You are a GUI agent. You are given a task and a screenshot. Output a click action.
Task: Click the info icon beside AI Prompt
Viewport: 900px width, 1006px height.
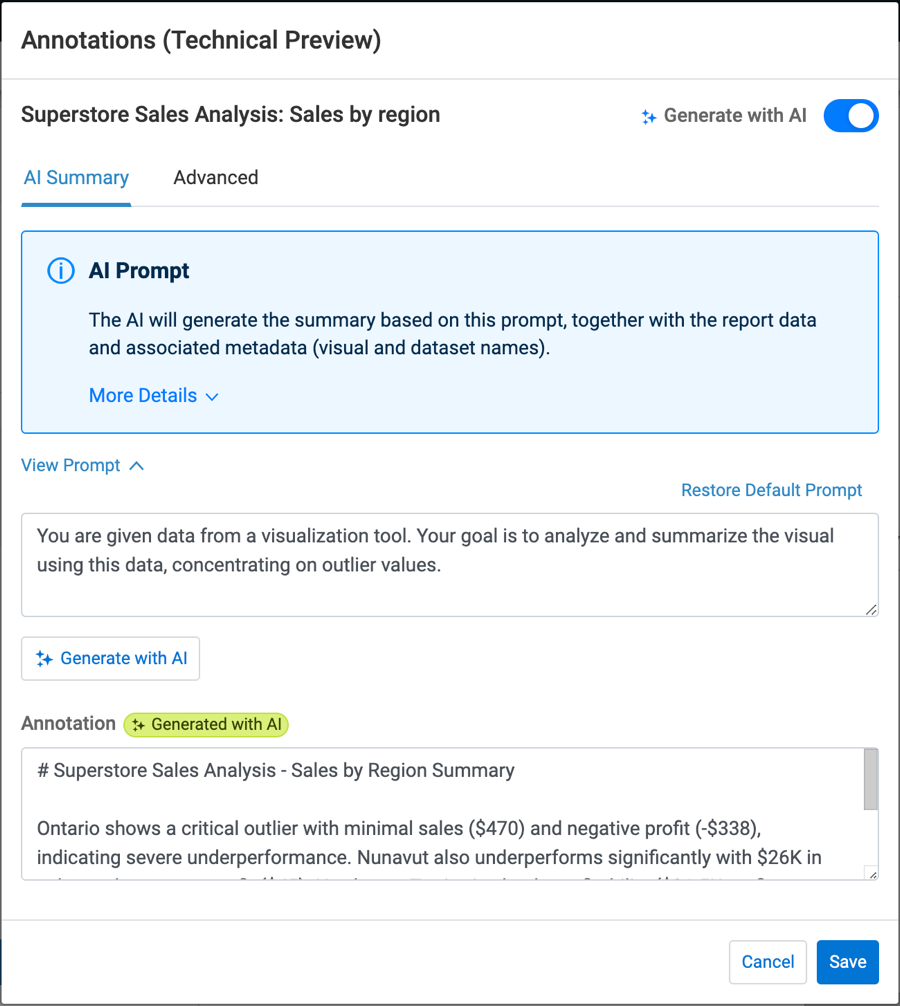(61, 271)
